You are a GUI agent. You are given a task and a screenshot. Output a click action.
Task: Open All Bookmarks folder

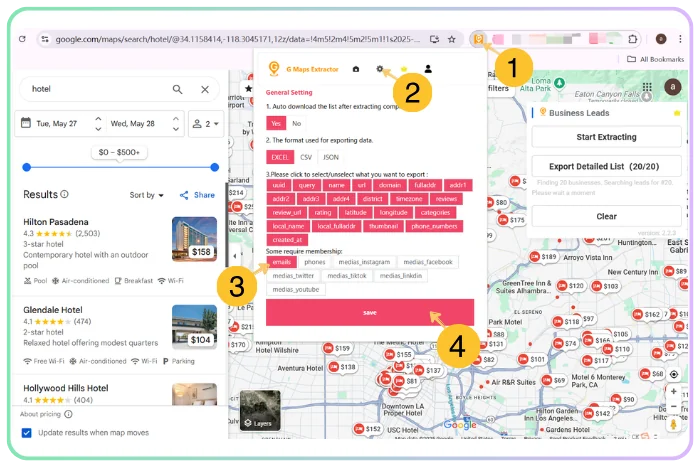[655, 59]
